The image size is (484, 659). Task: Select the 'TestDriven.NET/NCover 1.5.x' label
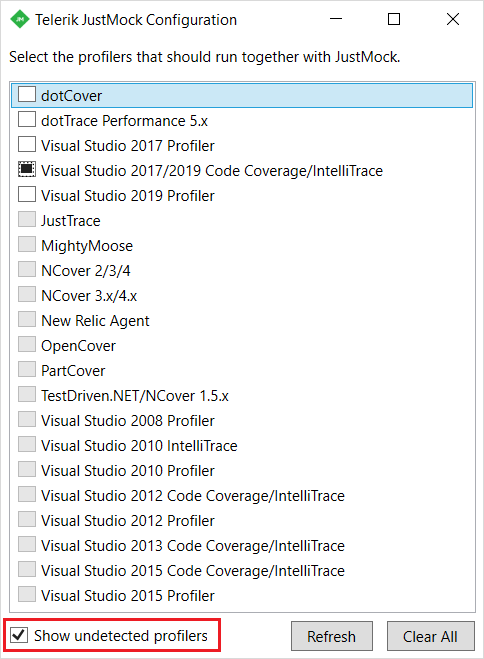[135, 396]
